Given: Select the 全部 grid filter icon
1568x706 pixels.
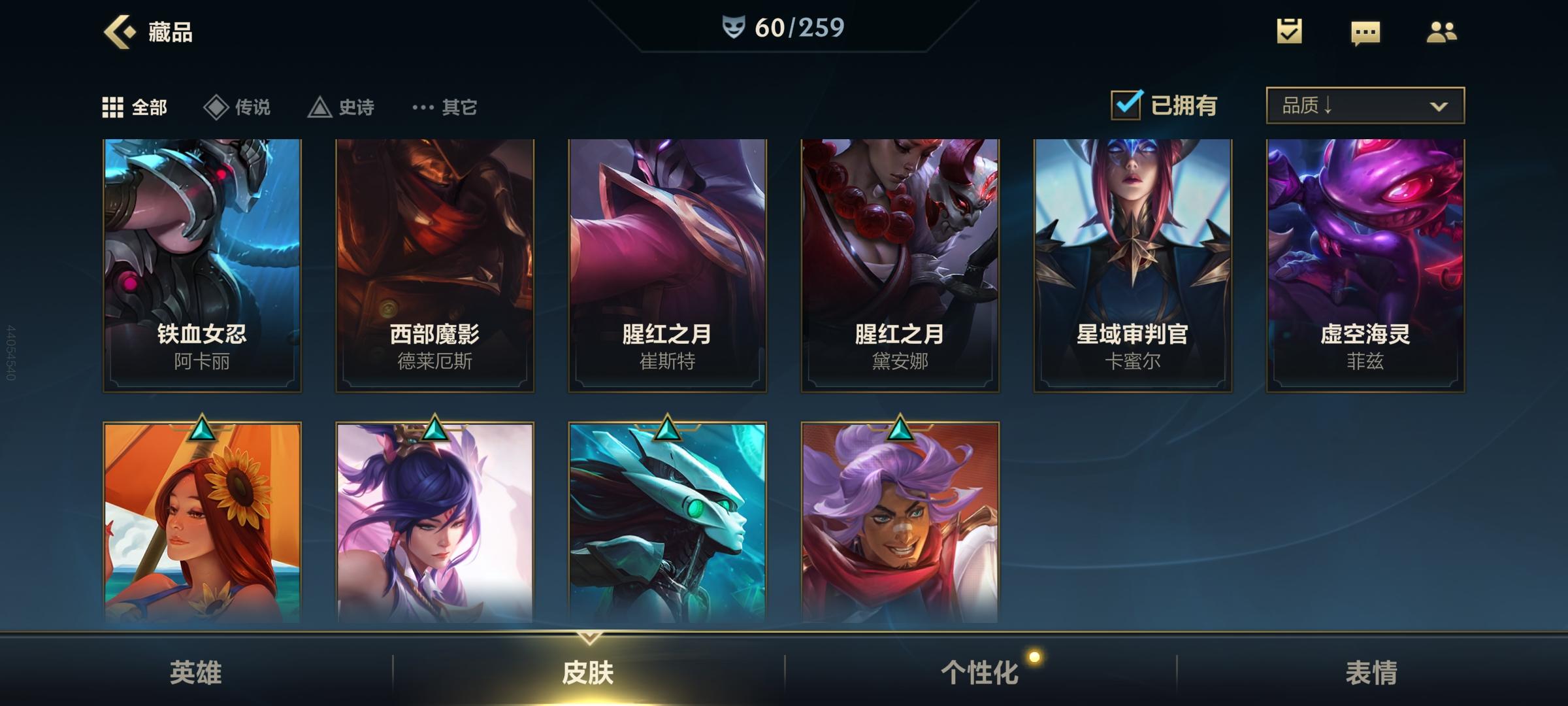Looking at the screenshot, I should (x=112, y=107).
